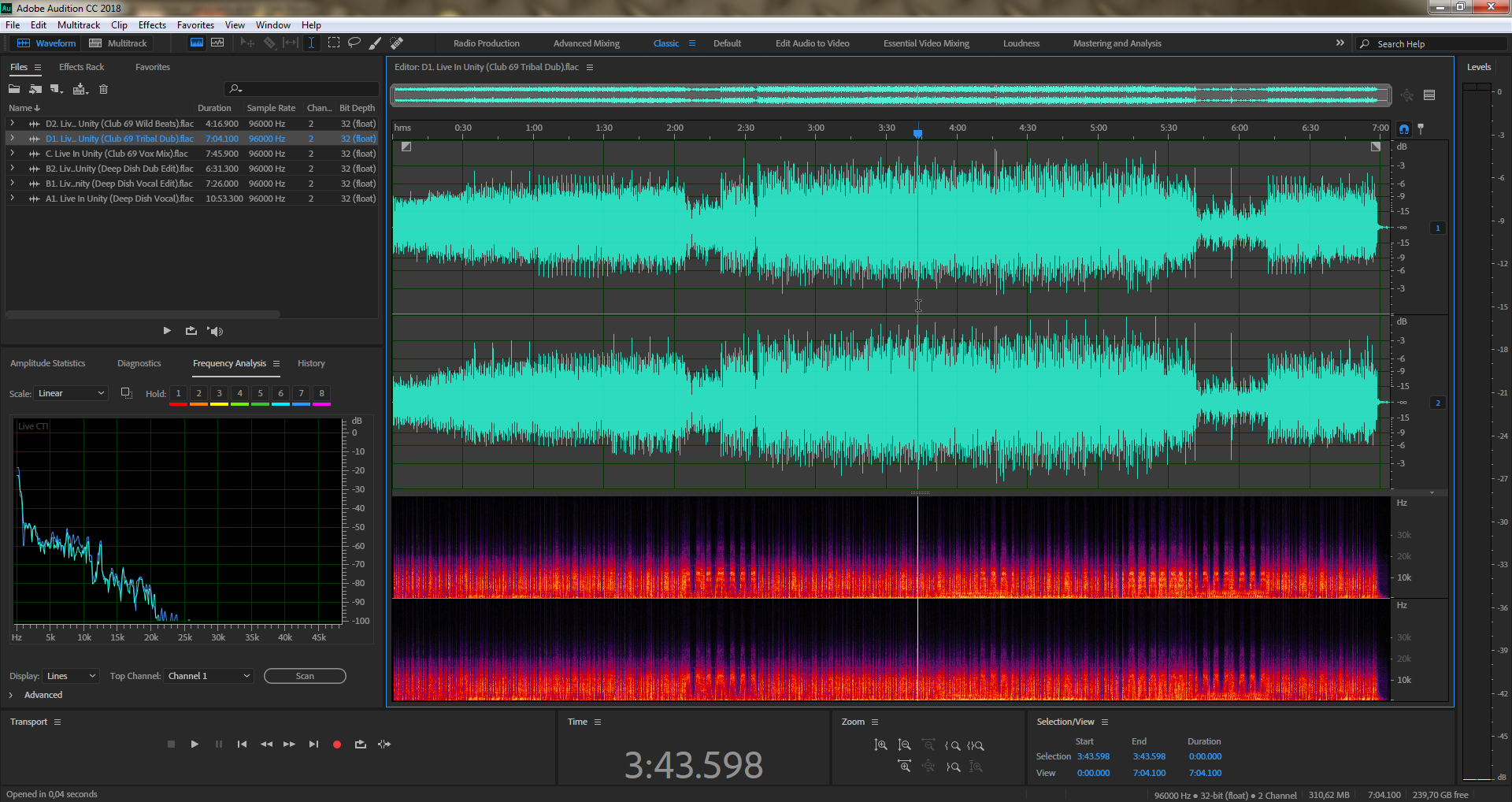Toggle channel 2 enable button
The image size is (1512, 802).
point(1438,403)
